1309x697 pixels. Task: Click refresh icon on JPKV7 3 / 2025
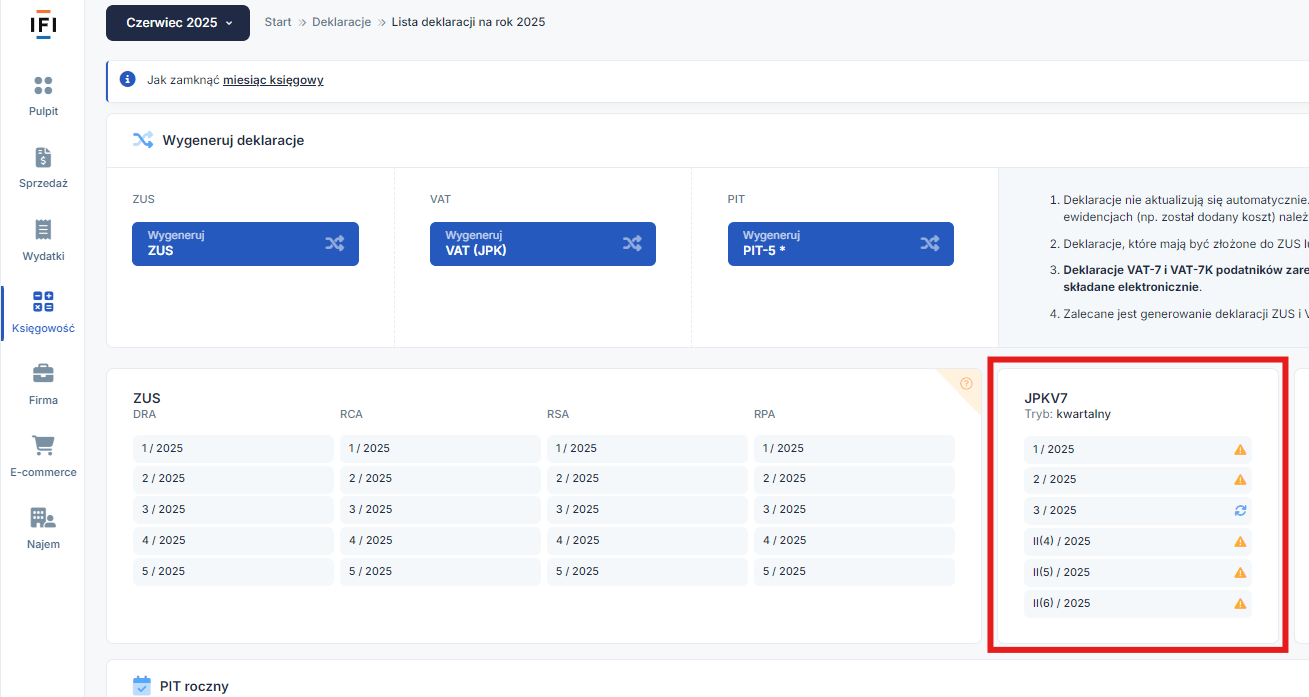(1240, 510)
